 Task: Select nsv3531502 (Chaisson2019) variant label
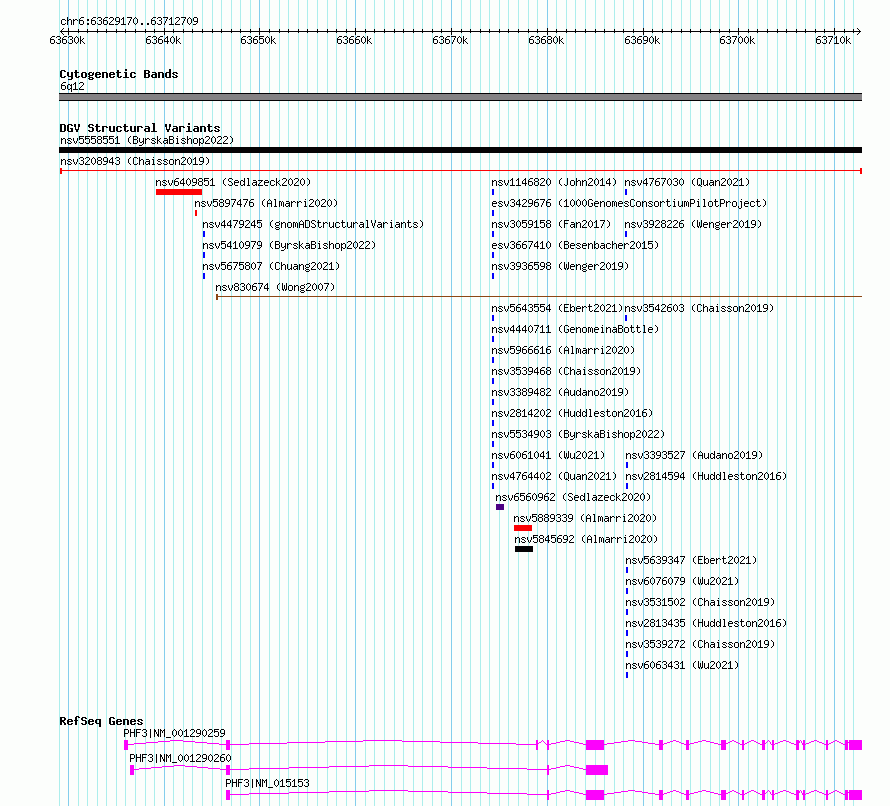click(700, 602)
